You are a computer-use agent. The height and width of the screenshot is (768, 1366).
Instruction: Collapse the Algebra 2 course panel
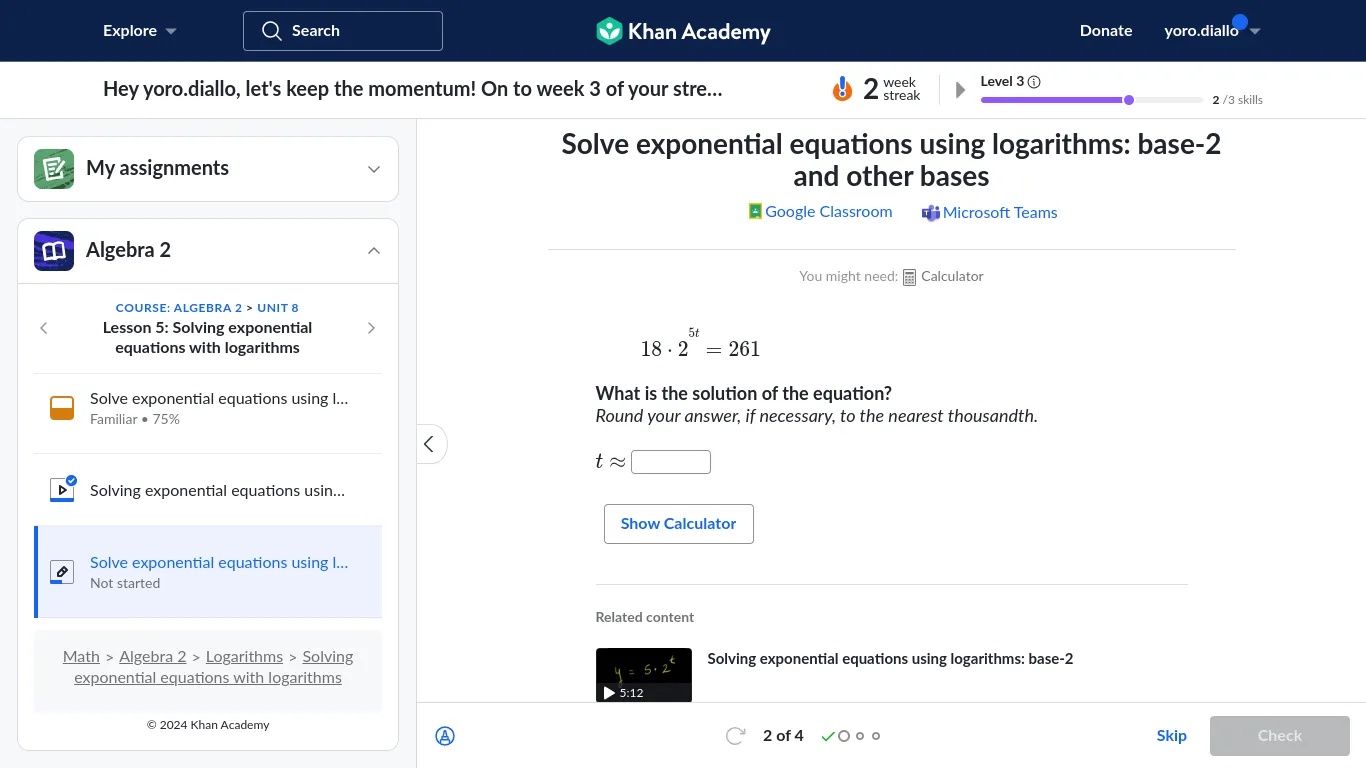coord(373,250)
